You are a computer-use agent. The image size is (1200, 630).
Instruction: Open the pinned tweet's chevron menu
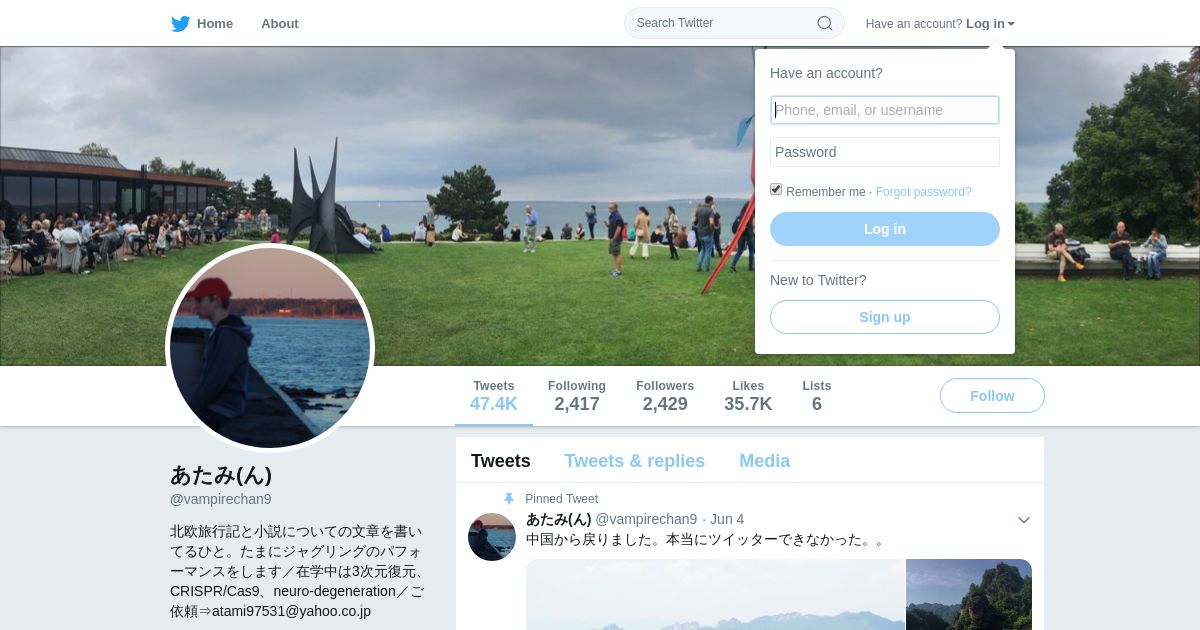point(1024,520)
